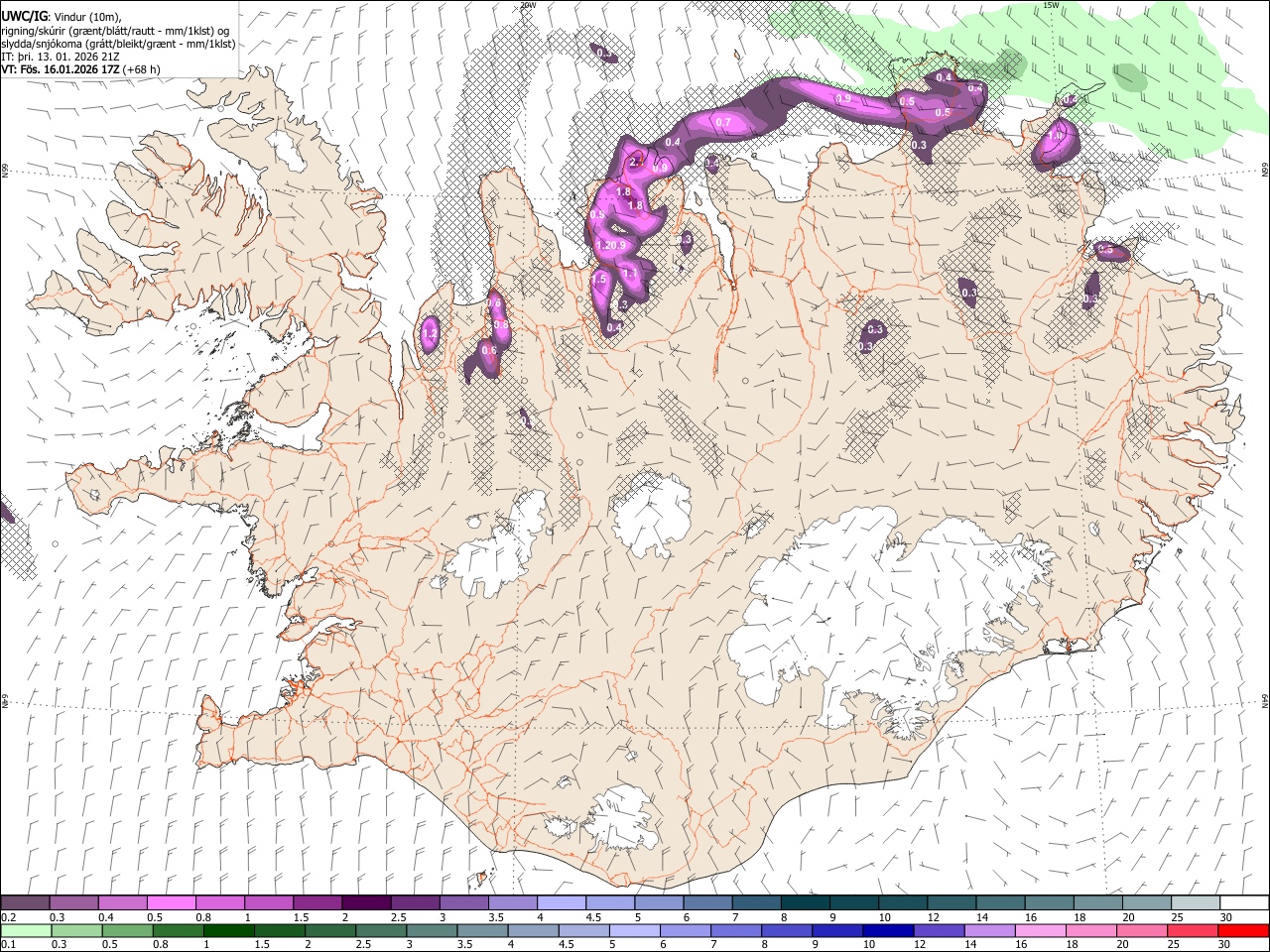Select the snow-scale swatch between 1 and 1.5

pos(268,902)
